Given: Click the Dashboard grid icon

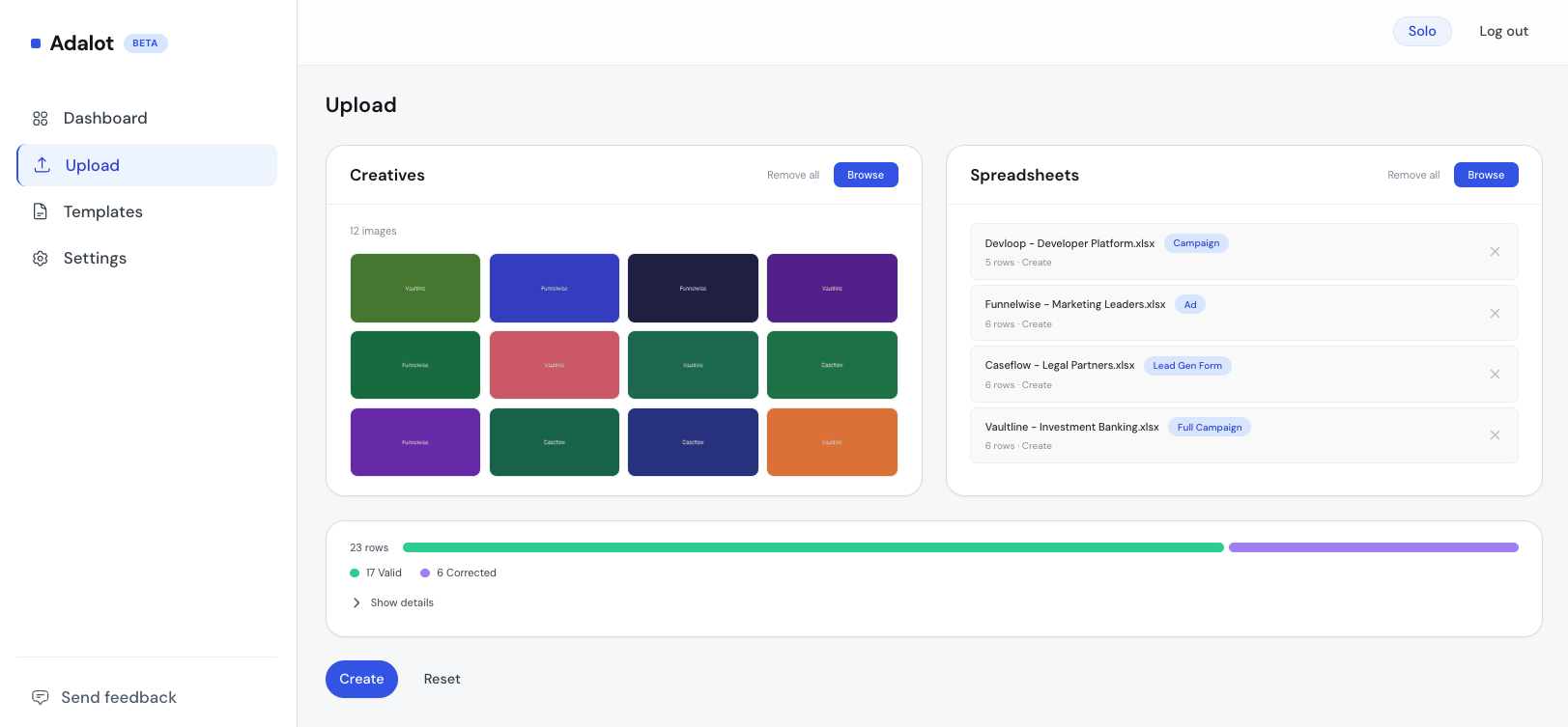Looking at the screenshot, I should [x=41, y=119].
